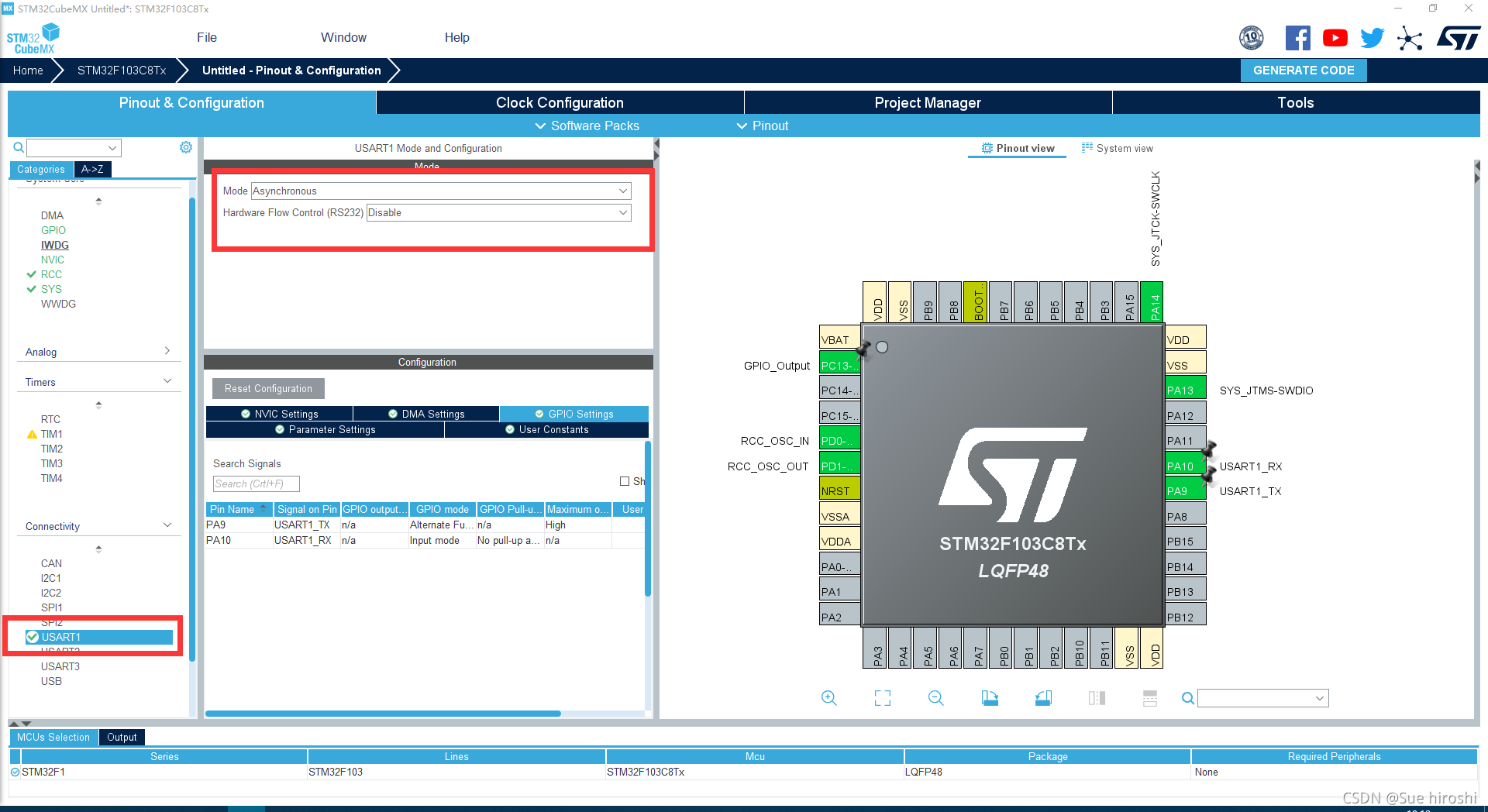Fit the chip to the window

pos(882,698)
